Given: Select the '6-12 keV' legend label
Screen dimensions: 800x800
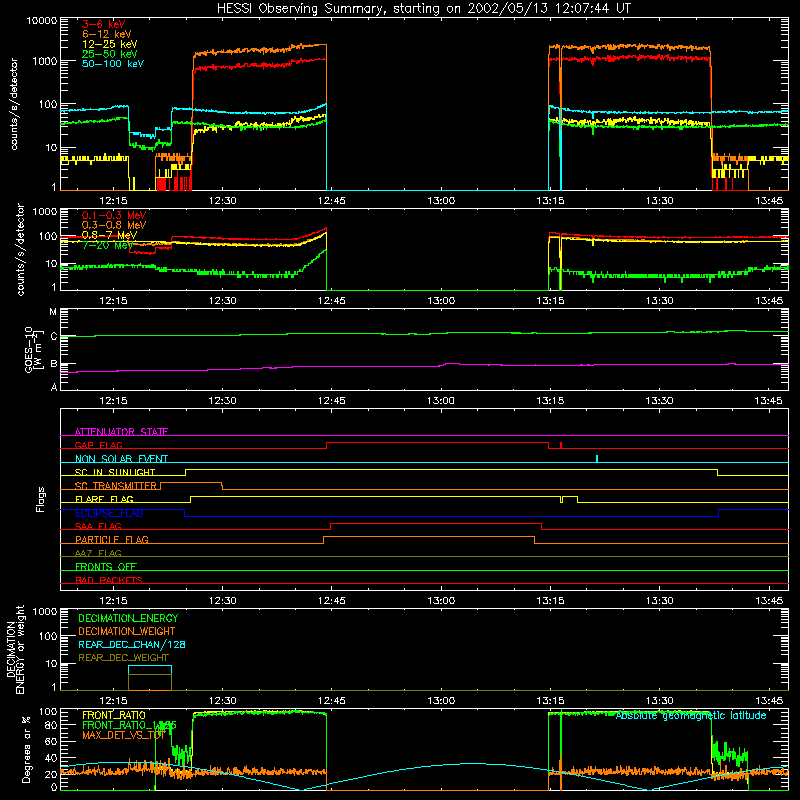Looking at the screenshot, I should point(107,34).
